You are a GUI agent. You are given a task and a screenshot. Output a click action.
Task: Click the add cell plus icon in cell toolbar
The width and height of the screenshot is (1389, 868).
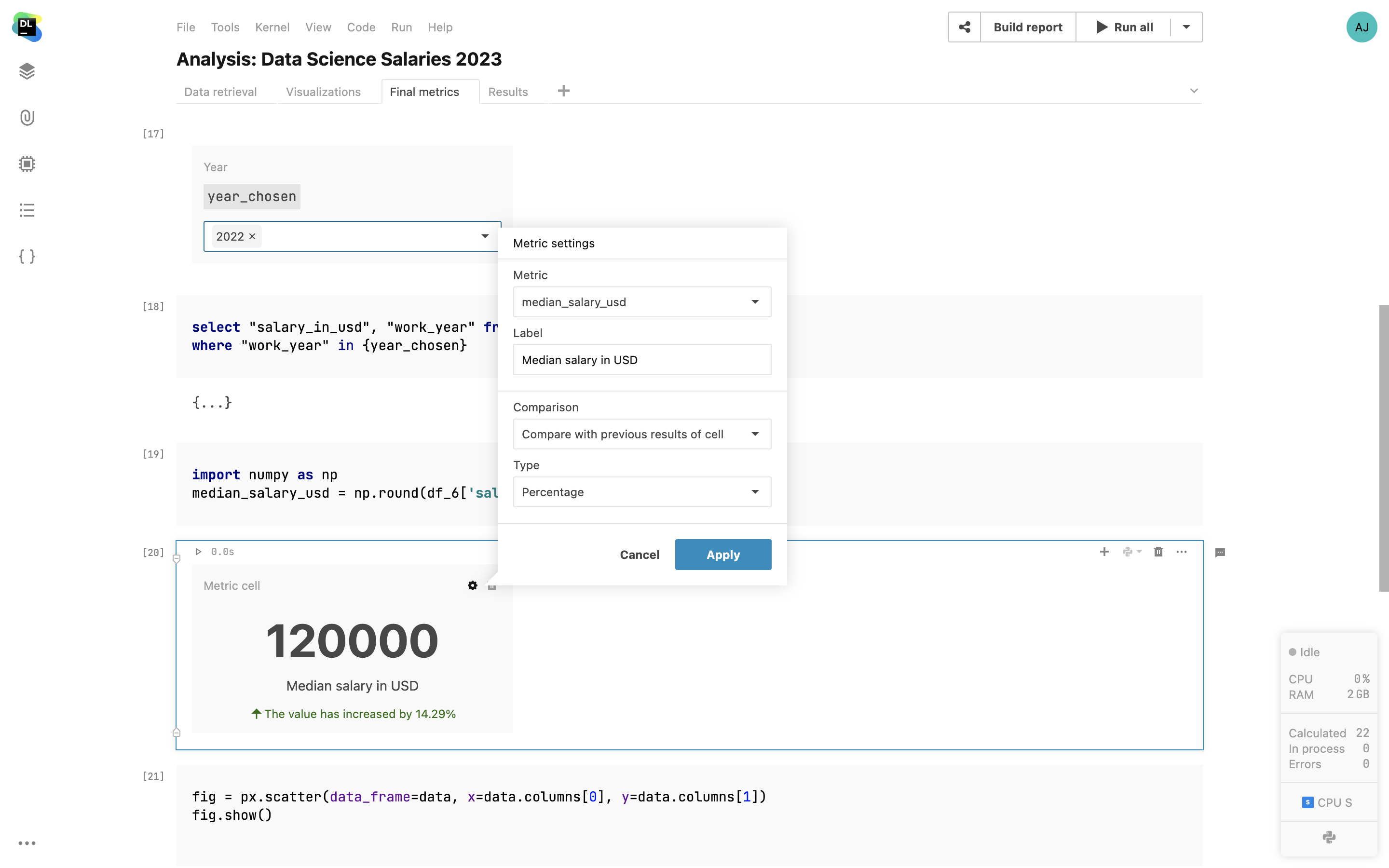(x=1104, y=552)
